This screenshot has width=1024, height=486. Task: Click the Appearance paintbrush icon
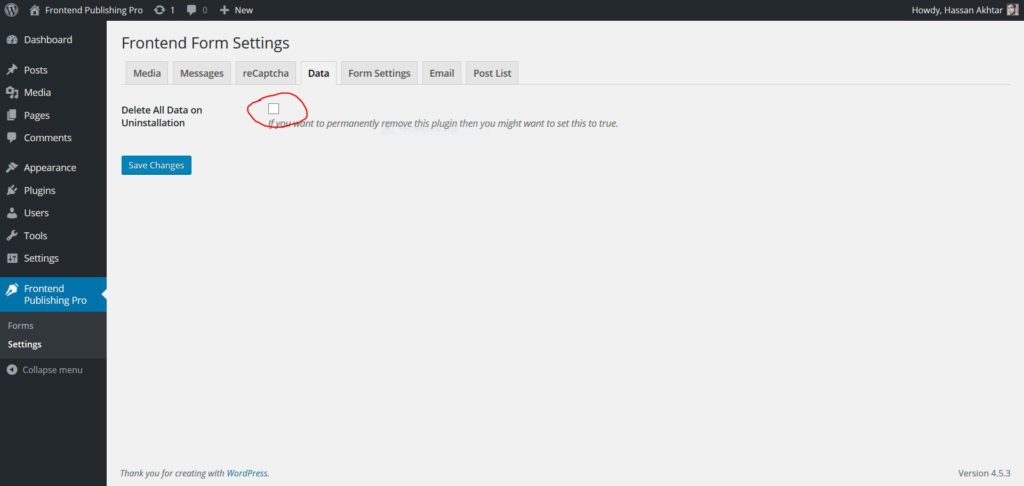[12, 168]
